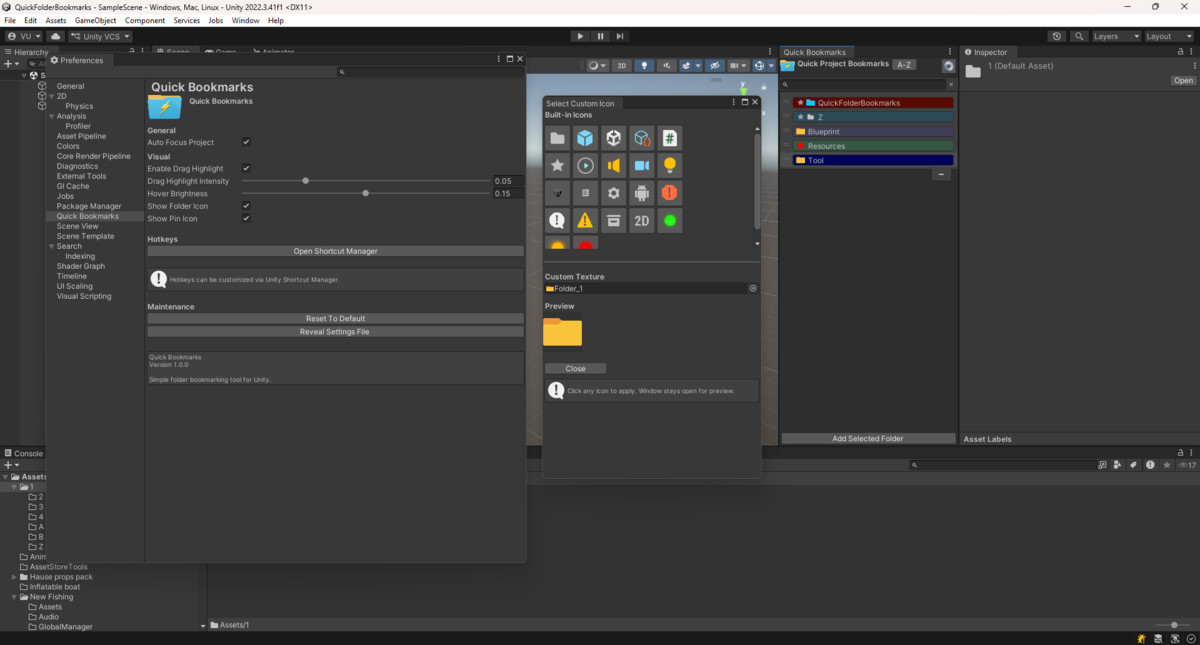Toggle hidden packages eye count button
The width and height of the screenshot is (1200, 645).
[1187, 465]
